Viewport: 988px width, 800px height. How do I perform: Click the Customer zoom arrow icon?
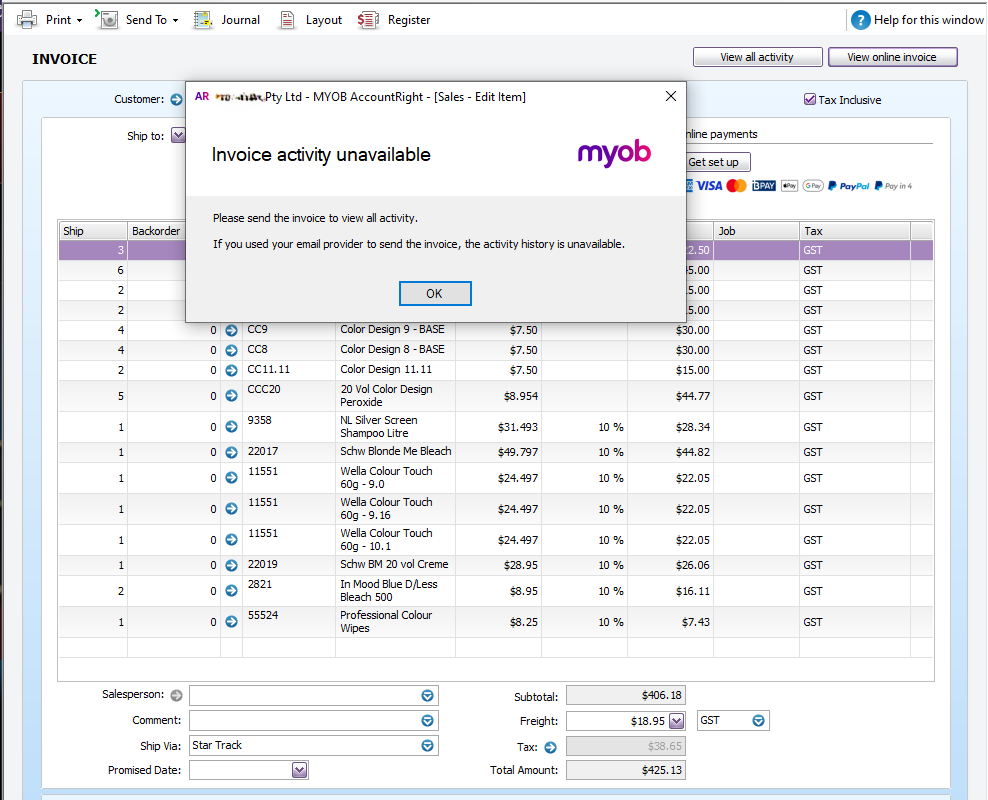tap(176, 100)
